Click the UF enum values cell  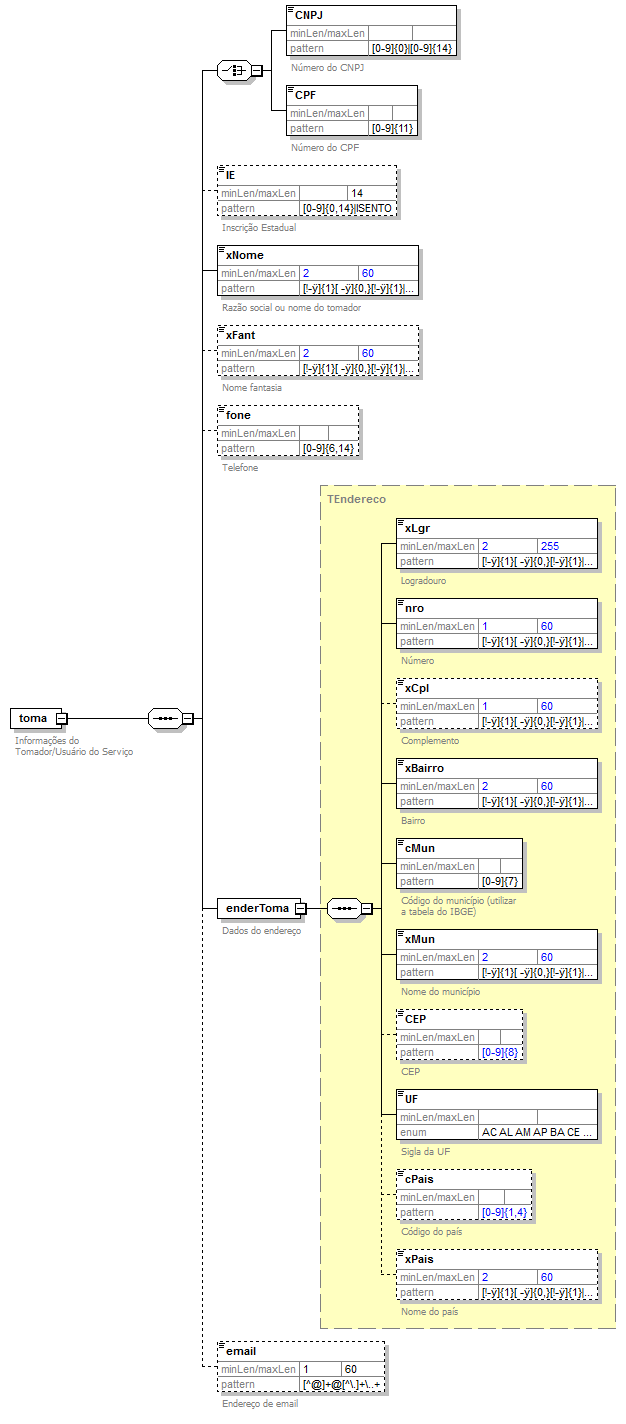(x=537, y=1132)
